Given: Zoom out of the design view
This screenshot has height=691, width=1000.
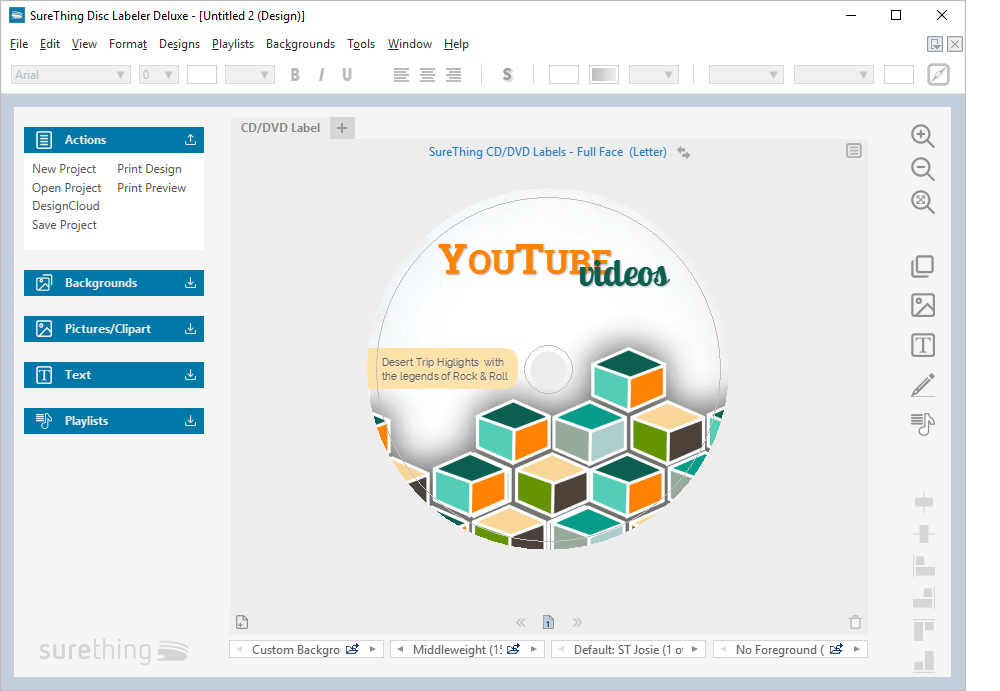Looking at the screenshot, I should point(921,168).
